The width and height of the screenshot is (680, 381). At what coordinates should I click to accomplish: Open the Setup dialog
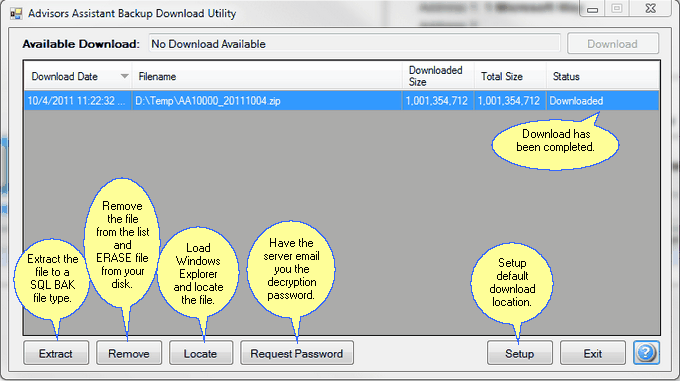click(520, 353)
